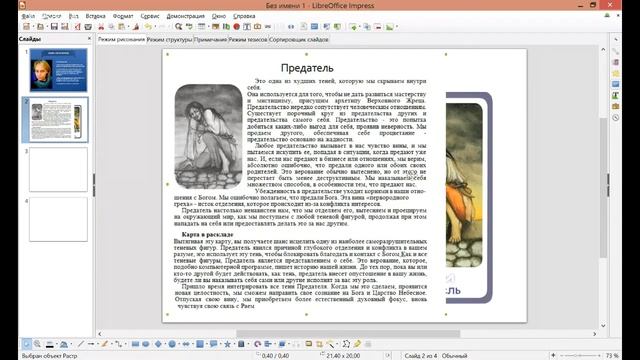Click the Line color tool
Viewport: 640px width, 360px height.
point(49,344)
